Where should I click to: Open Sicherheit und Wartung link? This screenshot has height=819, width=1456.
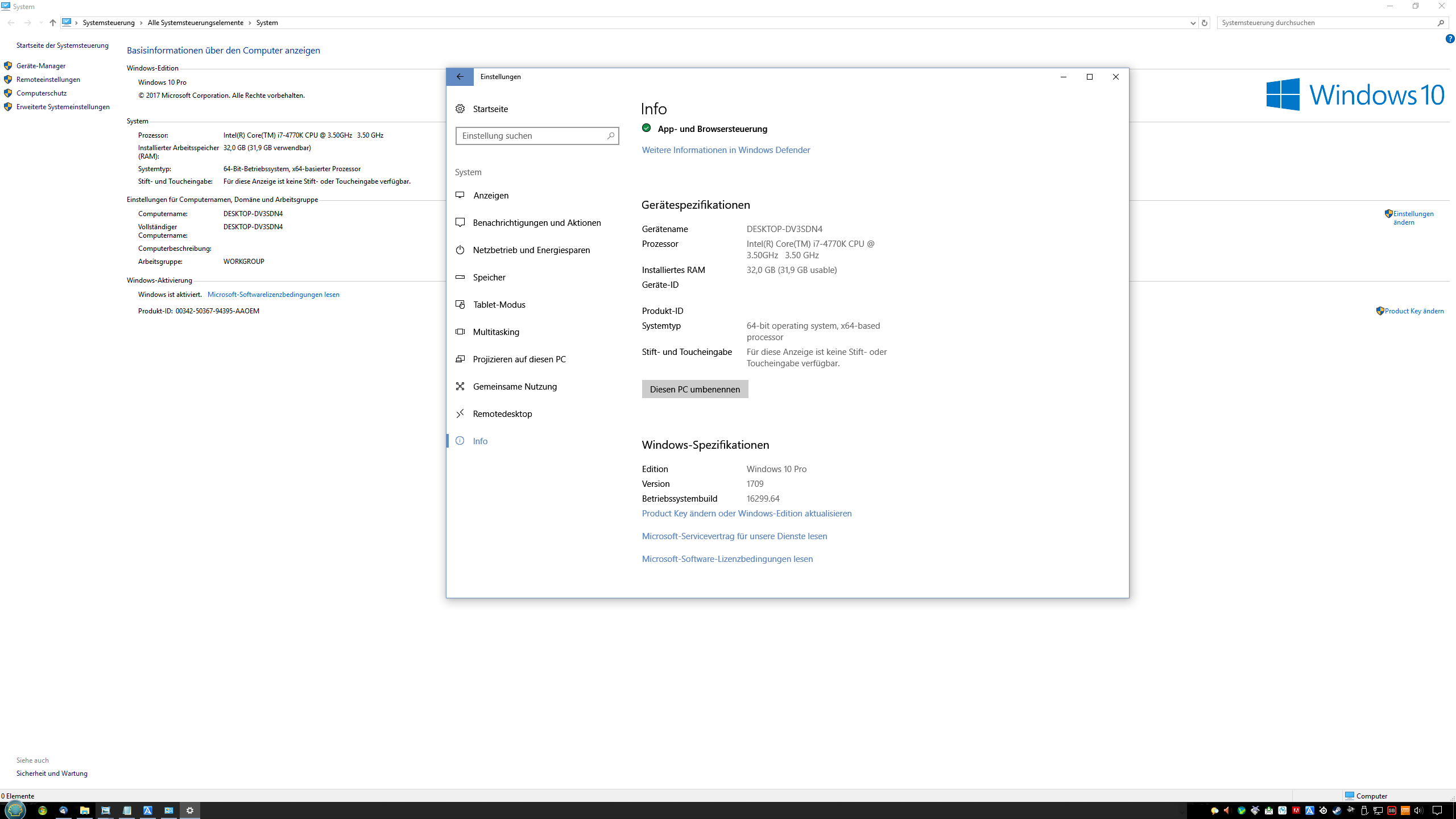click(x=52, y=773)
